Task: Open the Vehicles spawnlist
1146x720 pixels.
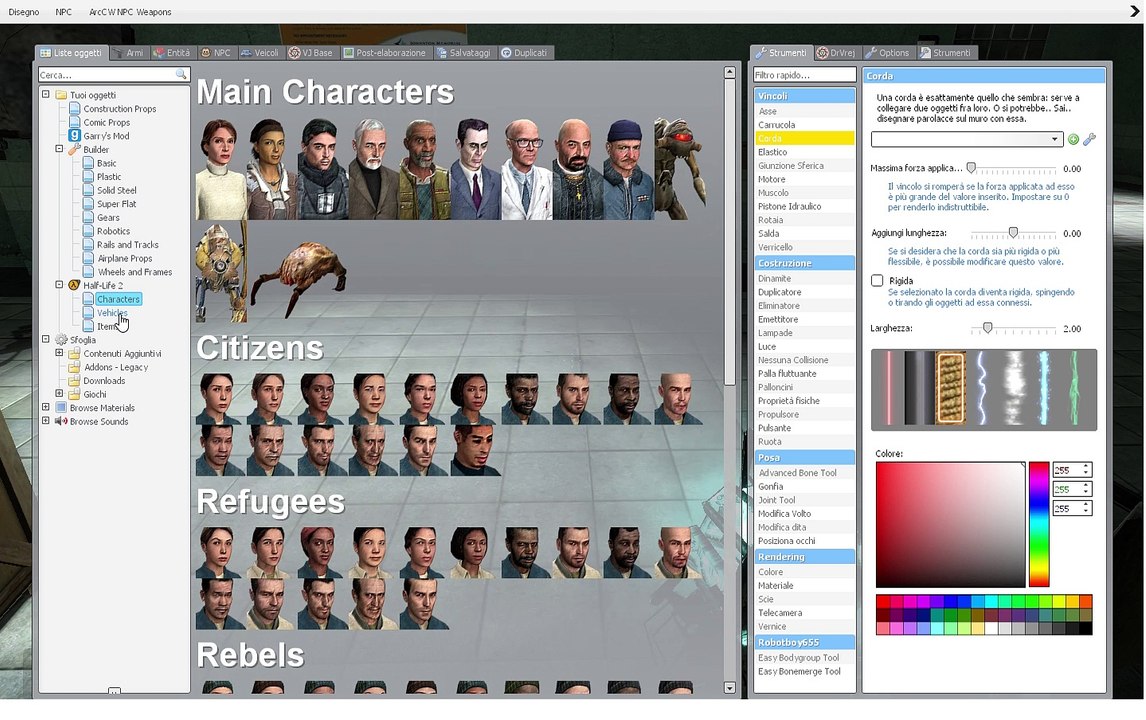Action: point(112,313)
